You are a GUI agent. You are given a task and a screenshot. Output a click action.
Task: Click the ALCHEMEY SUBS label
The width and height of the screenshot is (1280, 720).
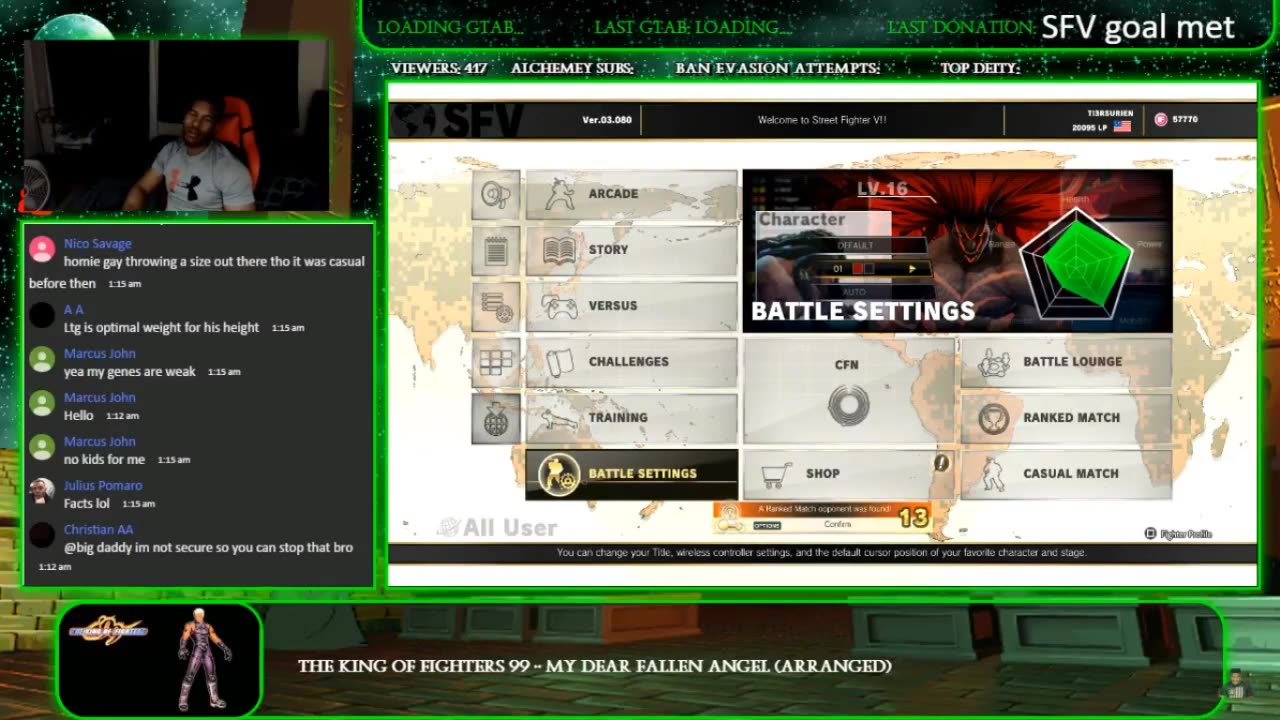pos(572,69)
